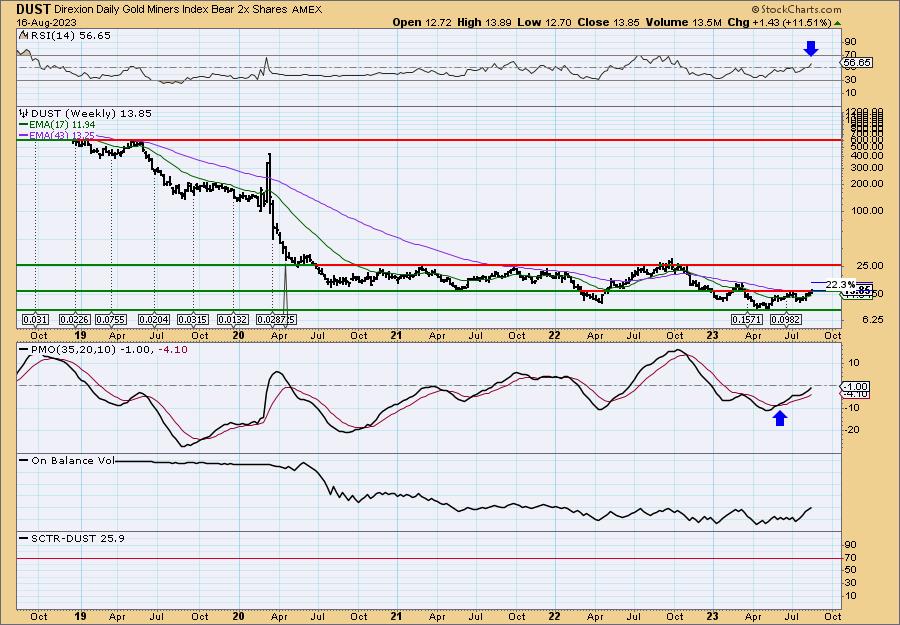The image size is (900, 625).
Task: Click the 0.0315 value box
Action: tap(193, 319)
